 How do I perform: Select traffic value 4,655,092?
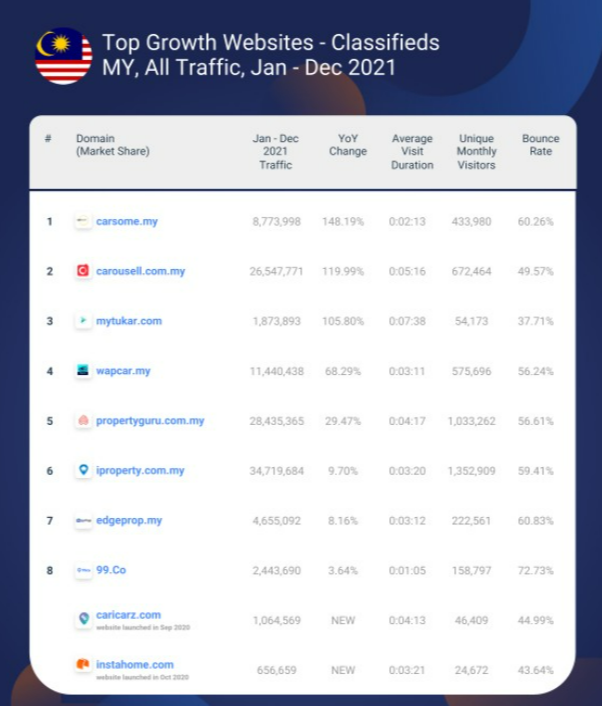(276, 521)
